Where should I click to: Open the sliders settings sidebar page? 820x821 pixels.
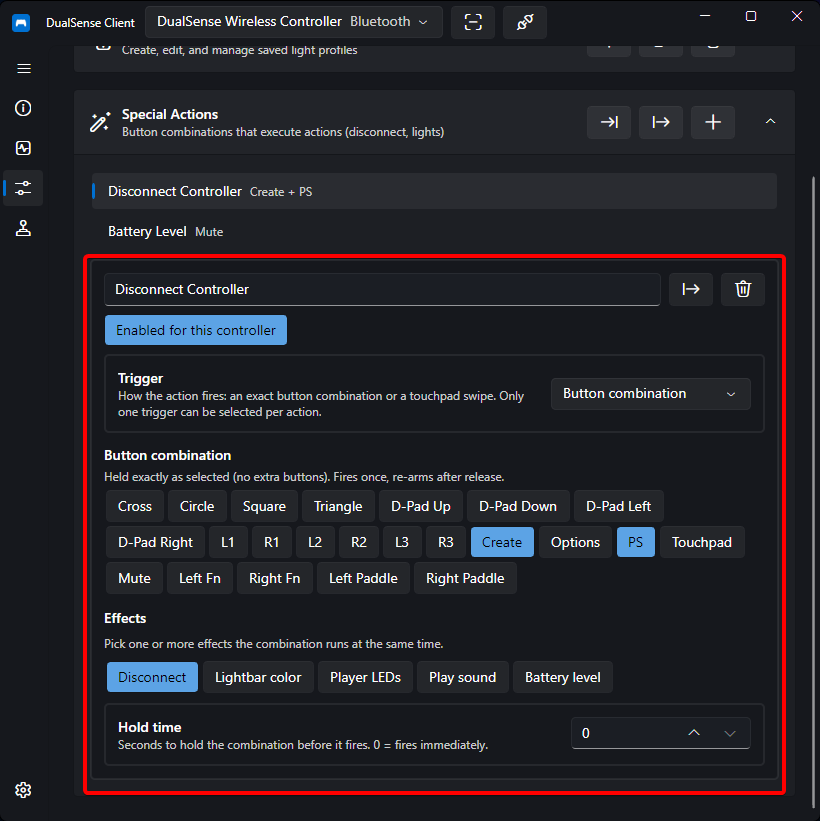click(23, 188)
